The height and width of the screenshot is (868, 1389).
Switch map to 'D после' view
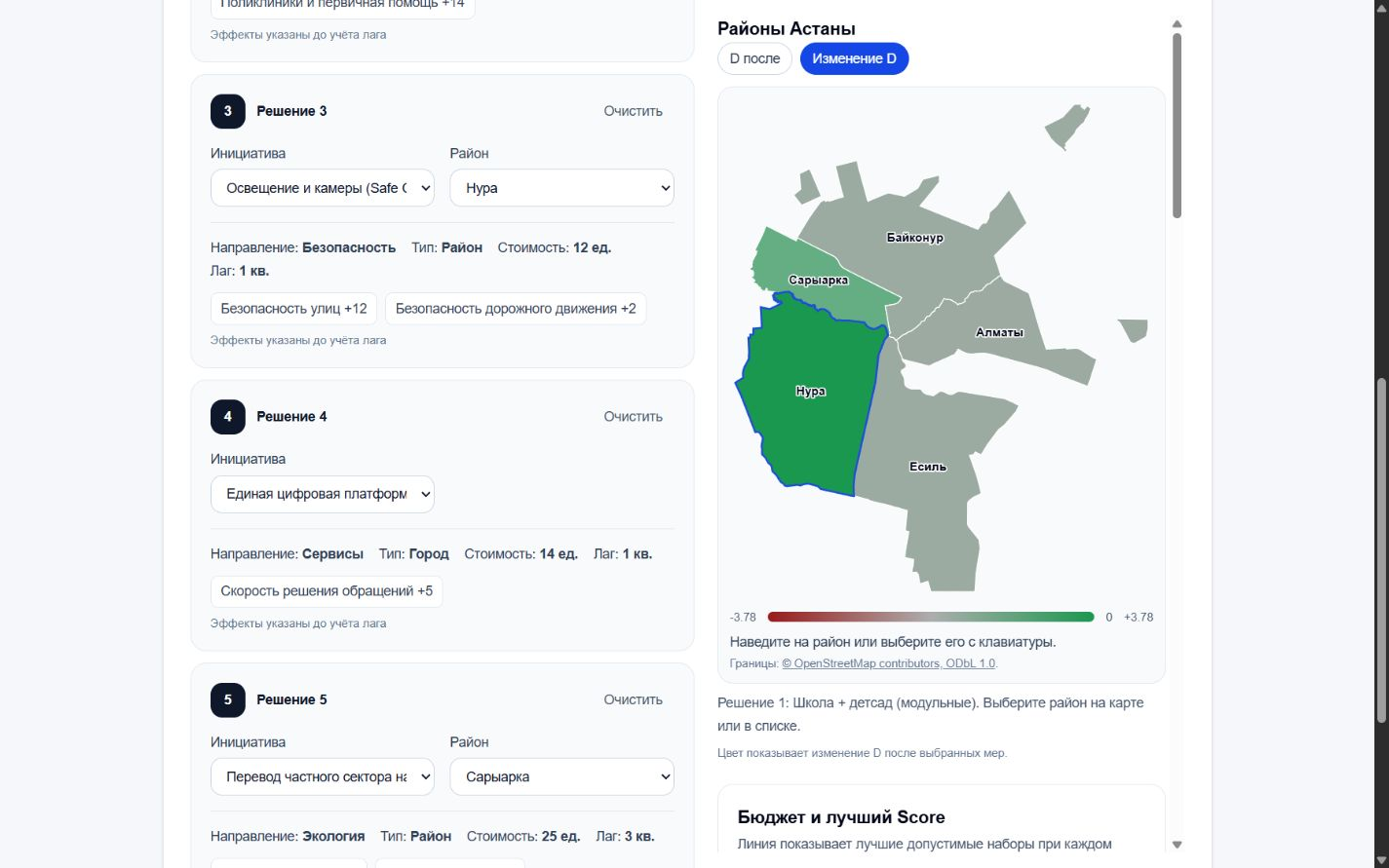tap(754, 58)
